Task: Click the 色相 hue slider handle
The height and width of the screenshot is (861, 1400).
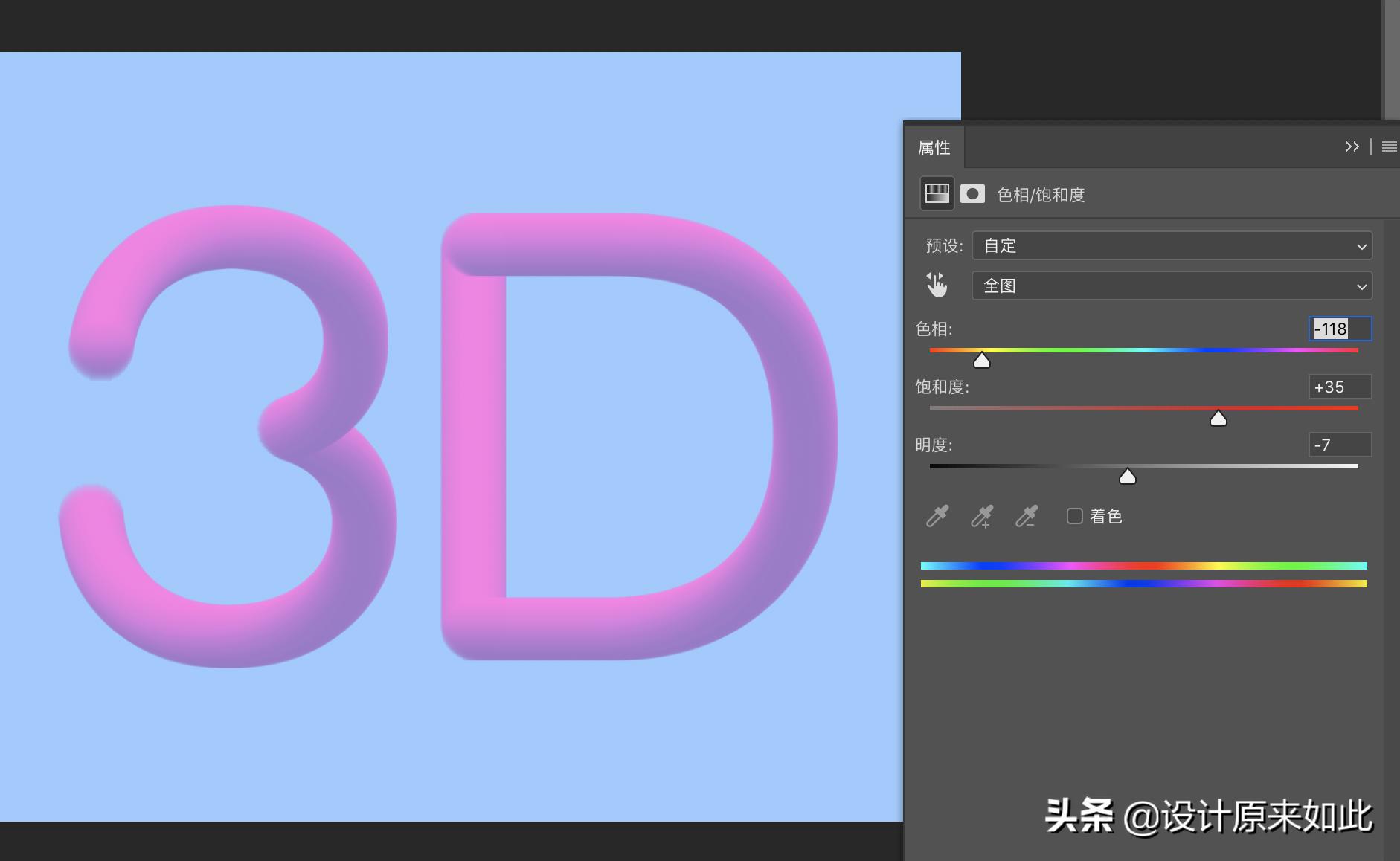Action: (982, 360)
